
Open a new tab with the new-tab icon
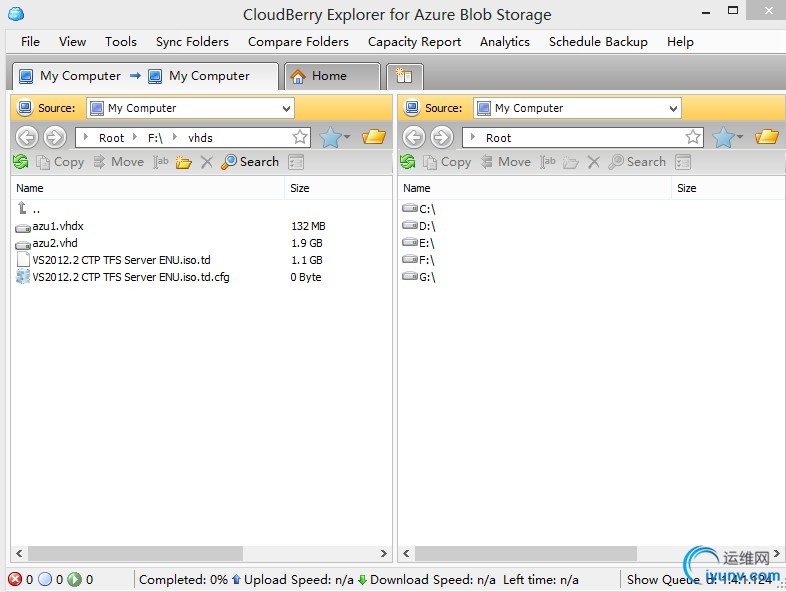pyautogui.click(x=405, y=76)
